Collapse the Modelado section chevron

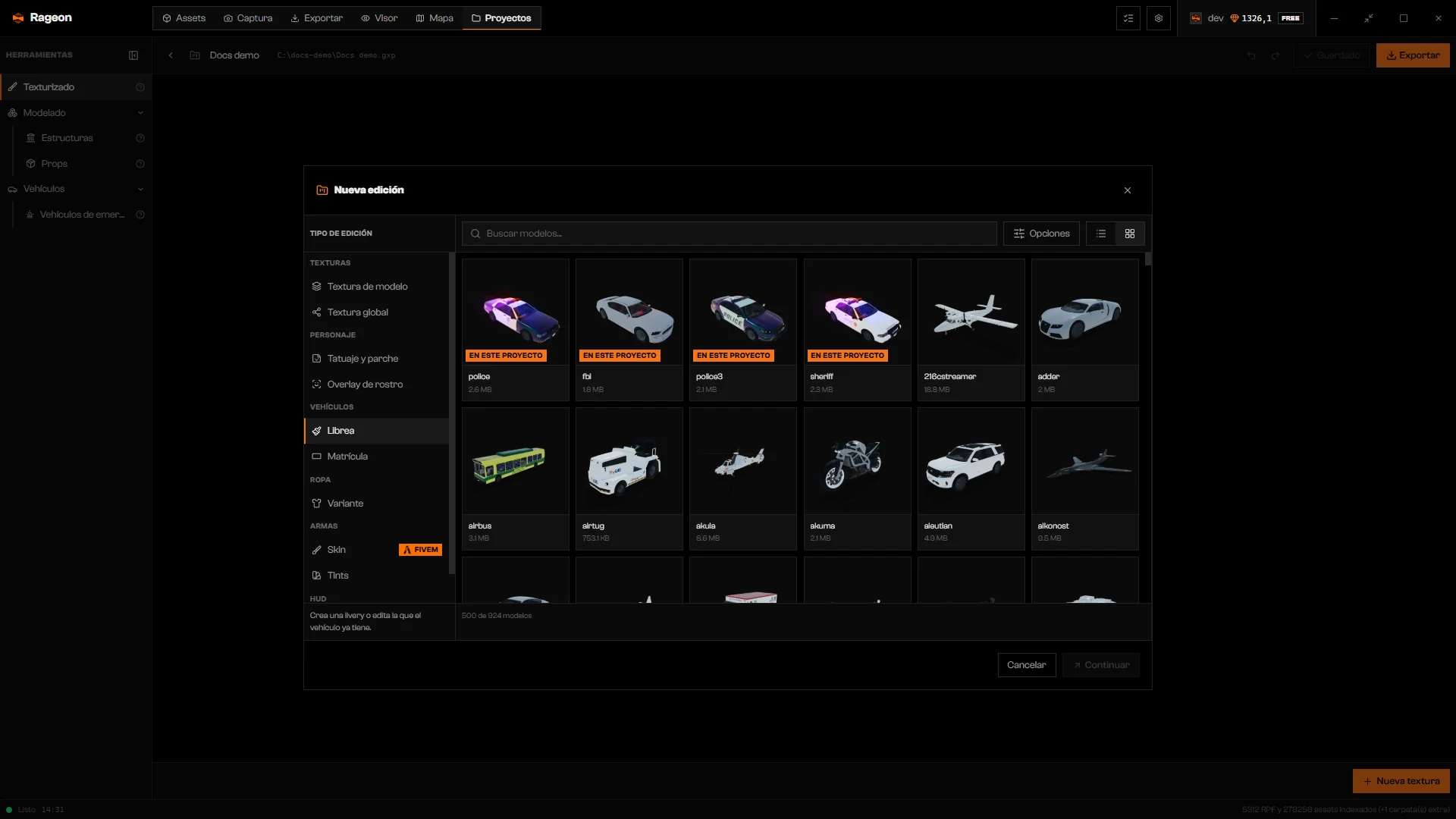click(x=140, y=113)
